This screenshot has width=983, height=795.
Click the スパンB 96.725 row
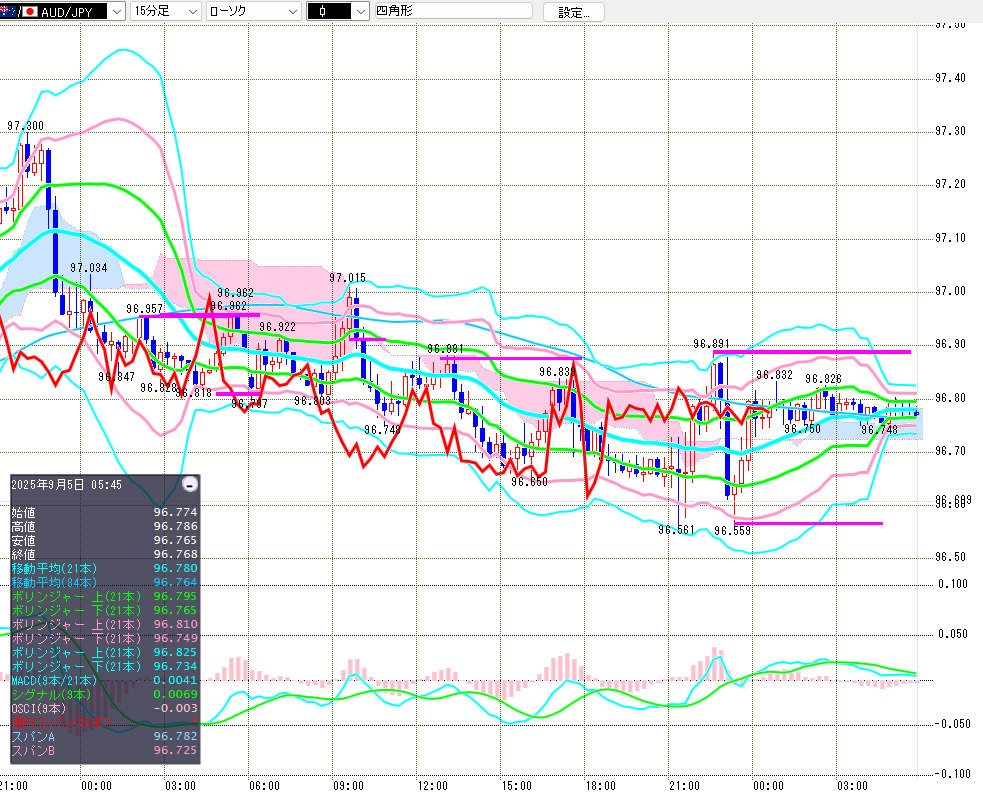105,750
